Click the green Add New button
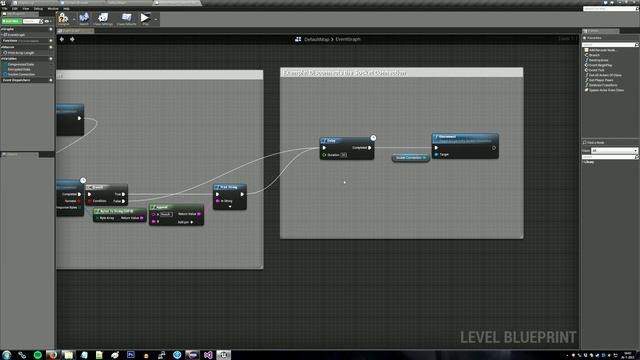640x360 pixels. coord(11,21)
